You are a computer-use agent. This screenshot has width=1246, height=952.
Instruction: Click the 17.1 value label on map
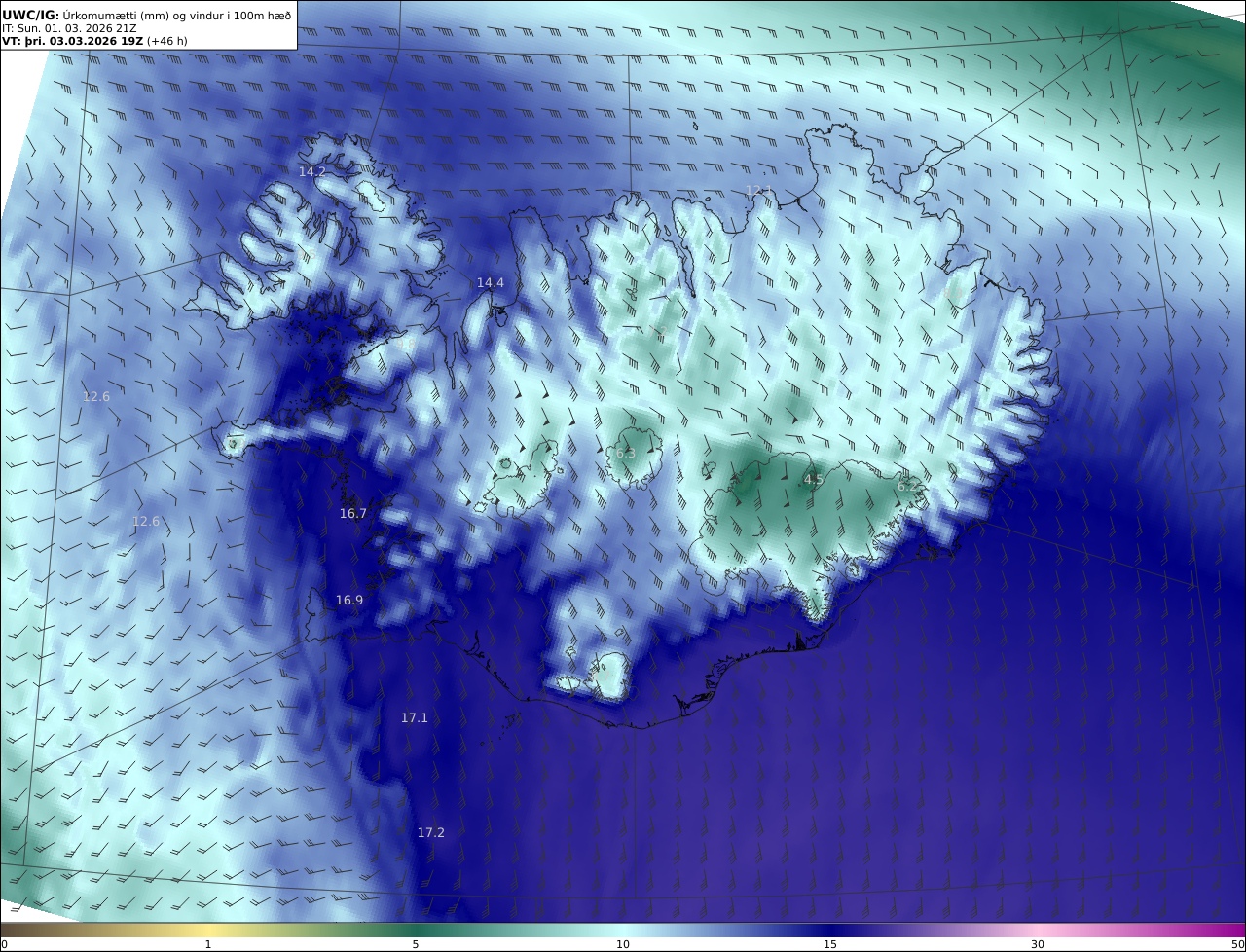tap(414, 718)
